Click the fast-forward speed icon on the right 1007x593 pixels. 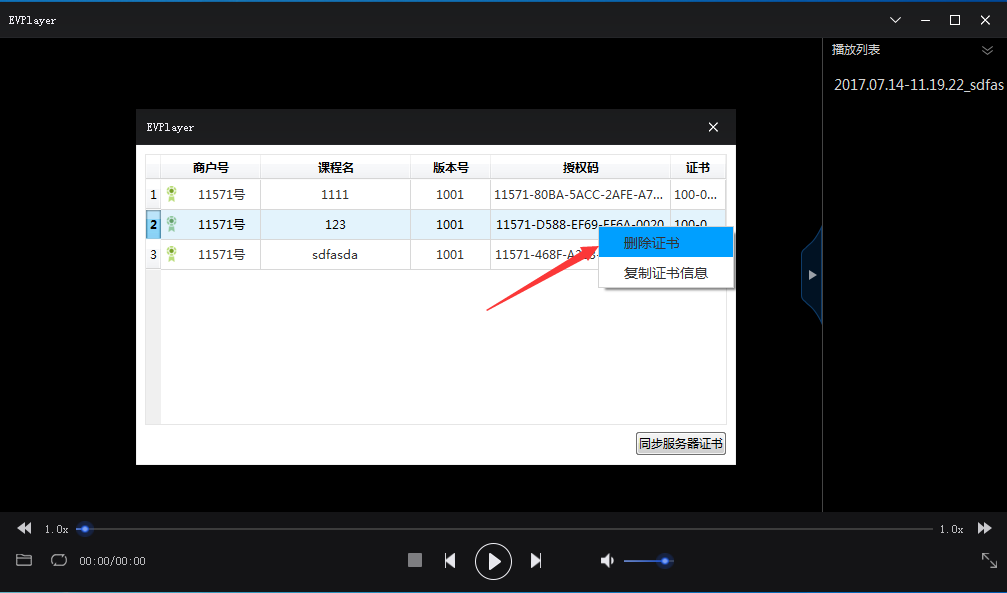click(984, 528)
